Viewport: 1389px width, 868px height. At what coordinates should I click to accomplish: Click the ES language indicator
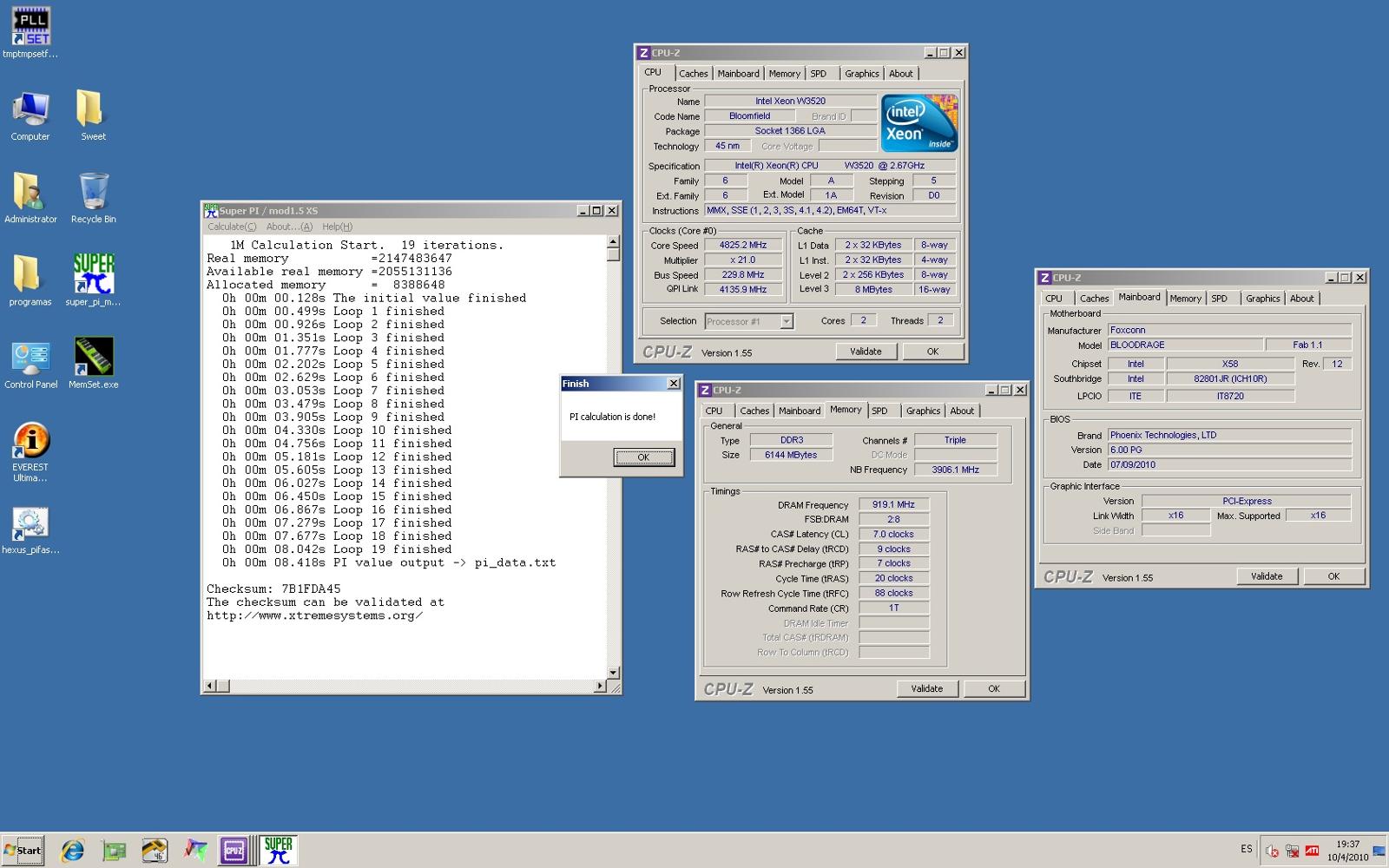point(1247,849)
